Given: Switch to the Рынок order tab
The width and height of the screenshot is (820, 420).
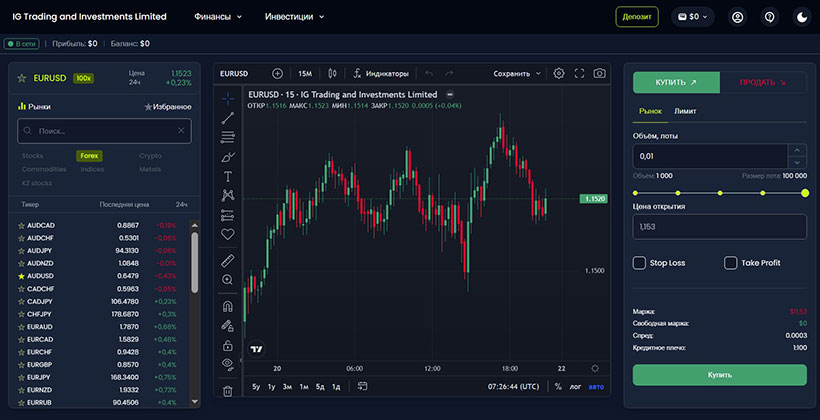Looking at the screenshot, I should coord(650,111).
